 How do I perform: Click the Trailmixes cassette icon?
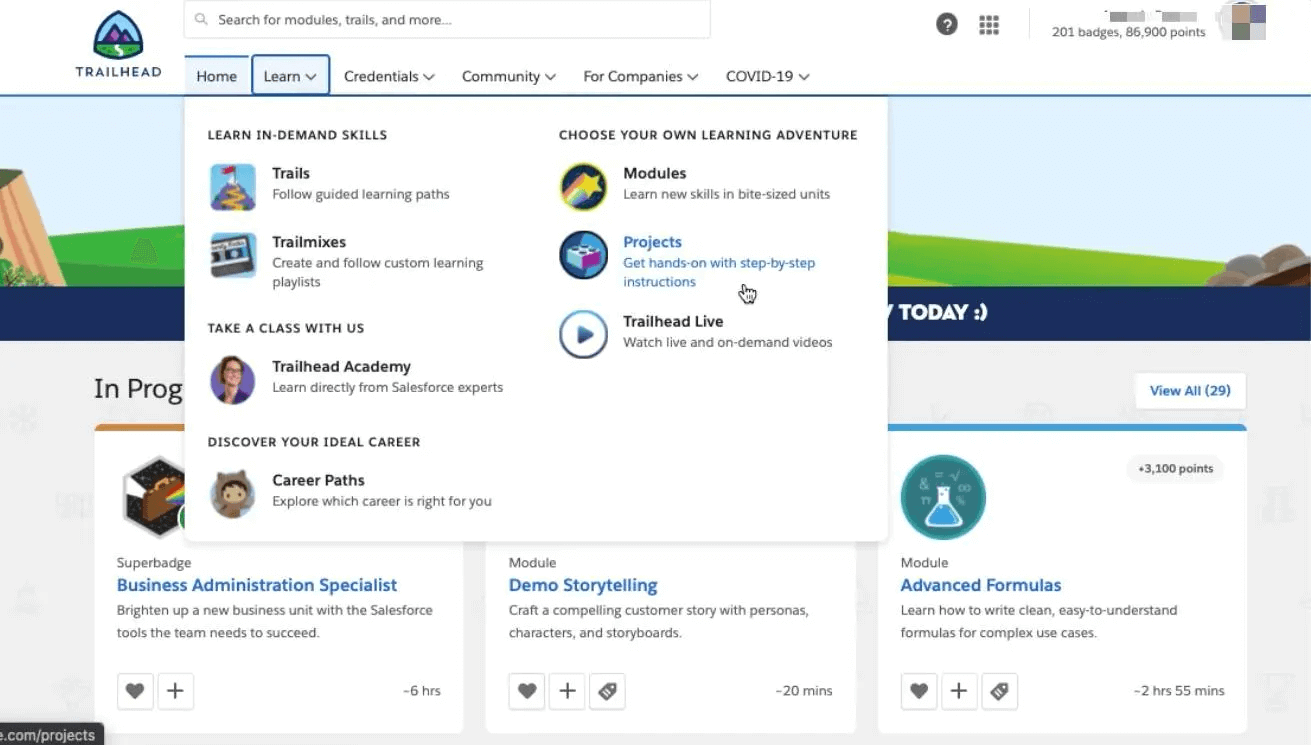point(233,256)
